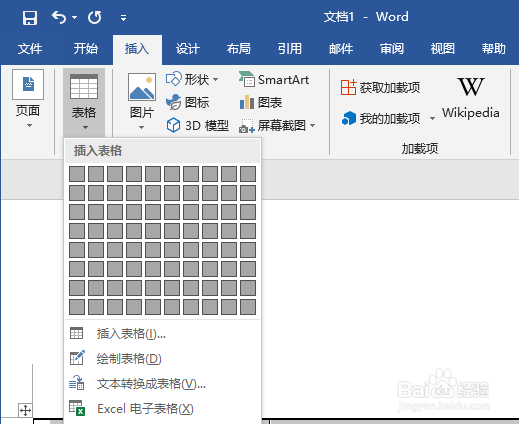Image resolution: width=519 pixels, height=424 pixels.
Task: Choose 插入表格(I)... menu entry
Action: 162,334
